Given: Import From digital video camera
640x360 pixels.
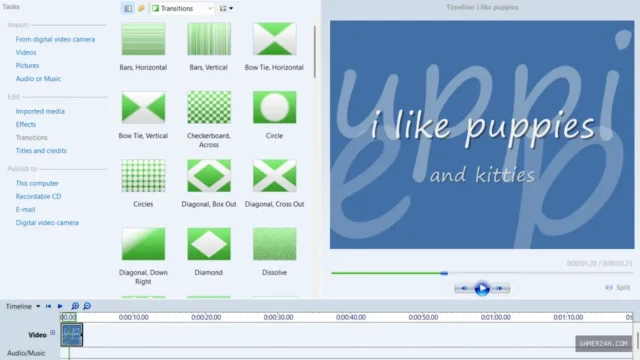Looking at the screenshot, I should (55, 39).
